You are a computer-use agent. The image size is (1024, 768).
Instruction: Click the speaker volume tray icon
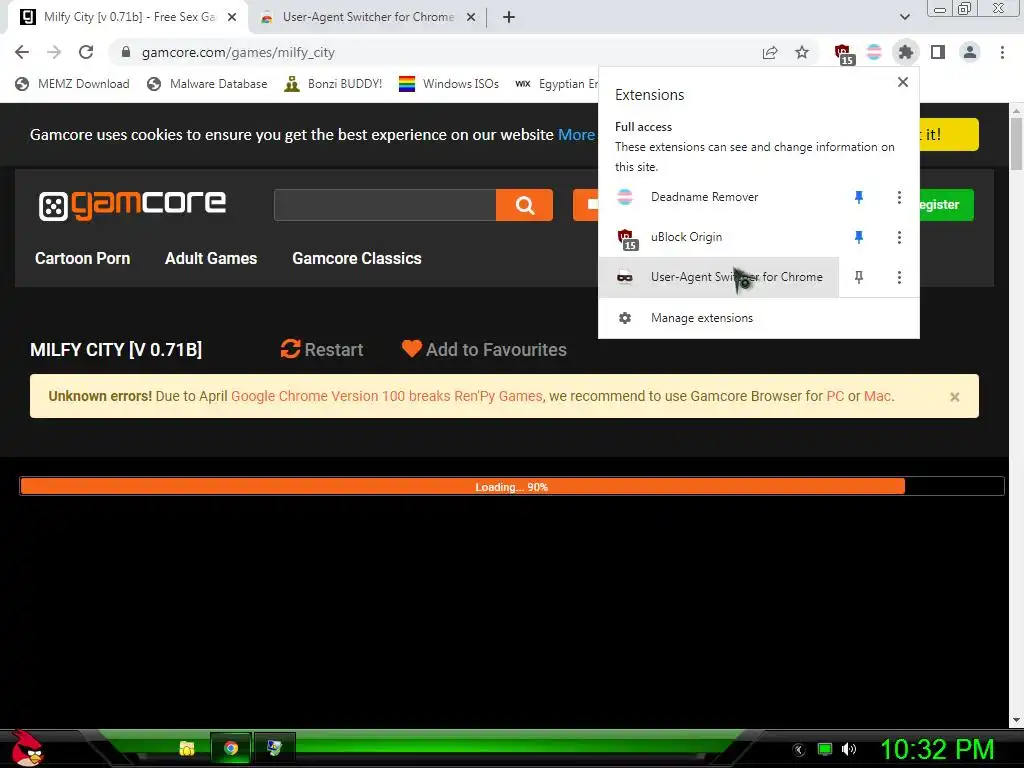click(x=849, y=749)
